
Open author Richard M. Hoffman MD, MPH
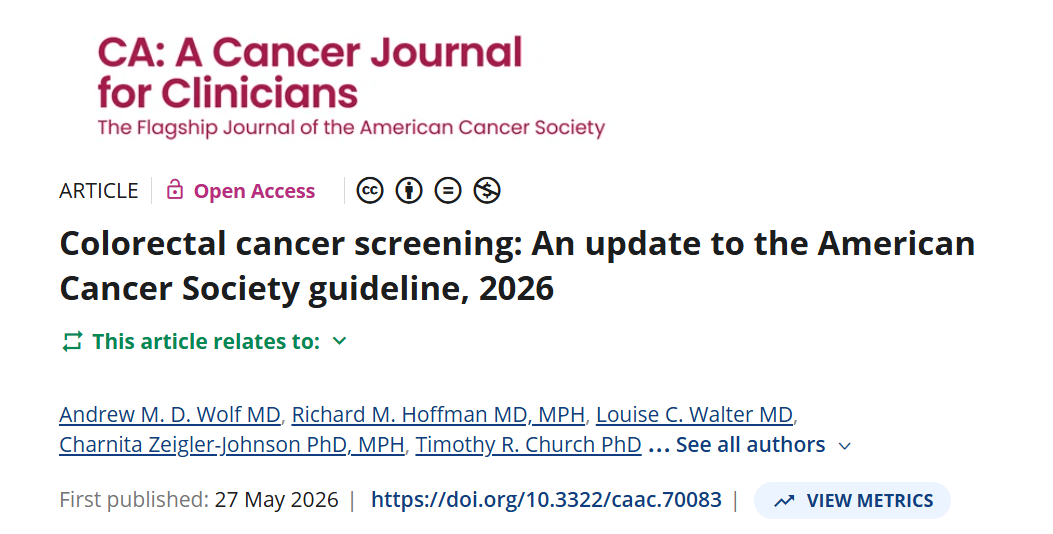(x=438, y=414)
